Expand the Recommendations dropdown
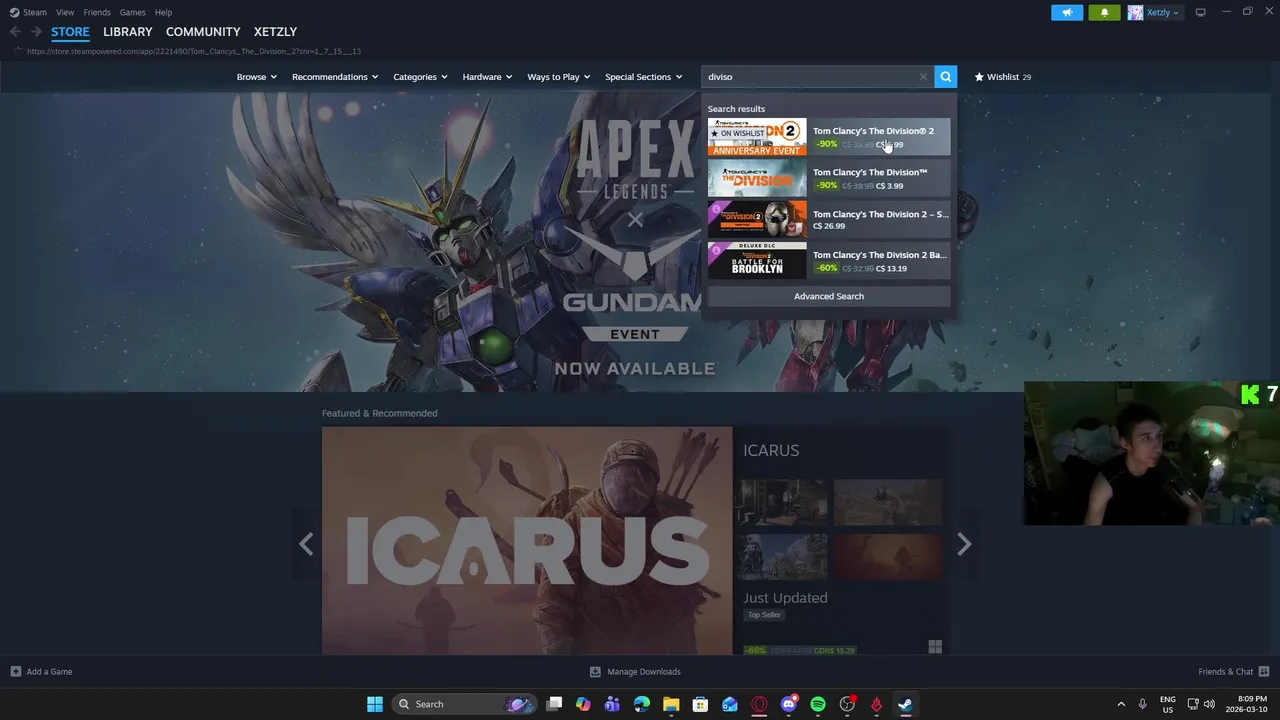 point(335,77)
